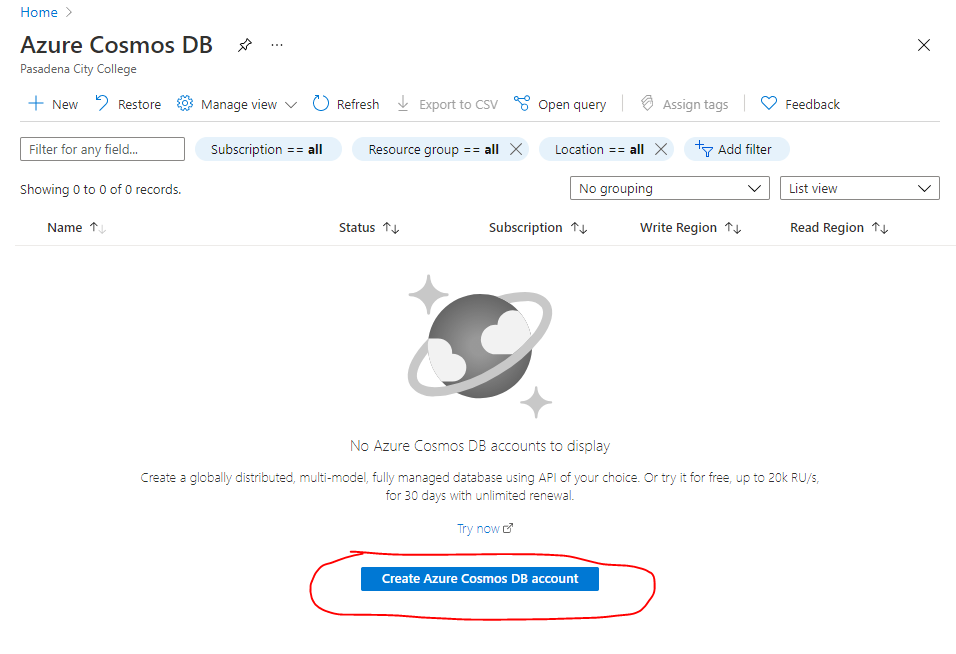Click the Restore toolbar button
This screenshot has width=956, height=654.
coord(128,104)
